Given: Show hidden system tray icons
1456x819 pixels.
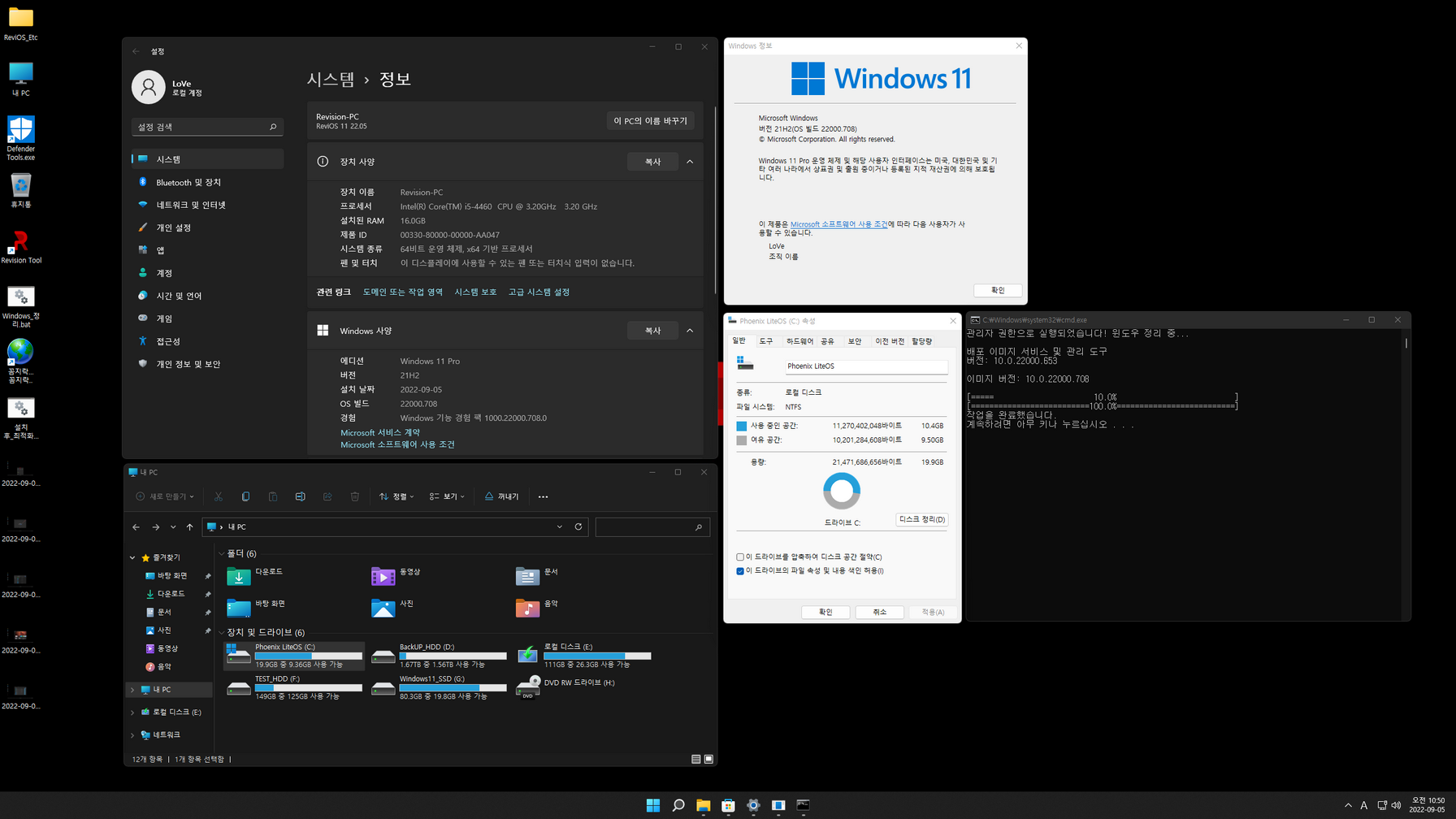Looking at the screenshot, I should (1348, 805).
